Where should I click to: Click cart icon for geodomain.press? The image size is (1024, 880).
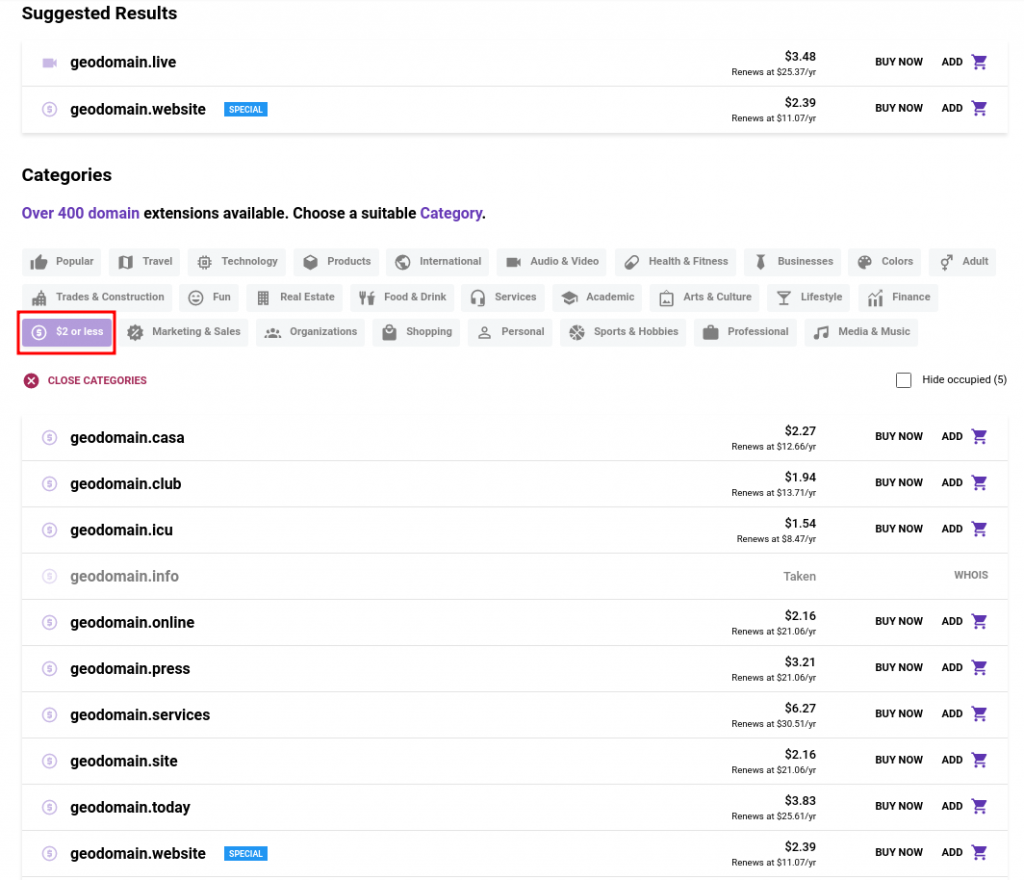[979, 667]
